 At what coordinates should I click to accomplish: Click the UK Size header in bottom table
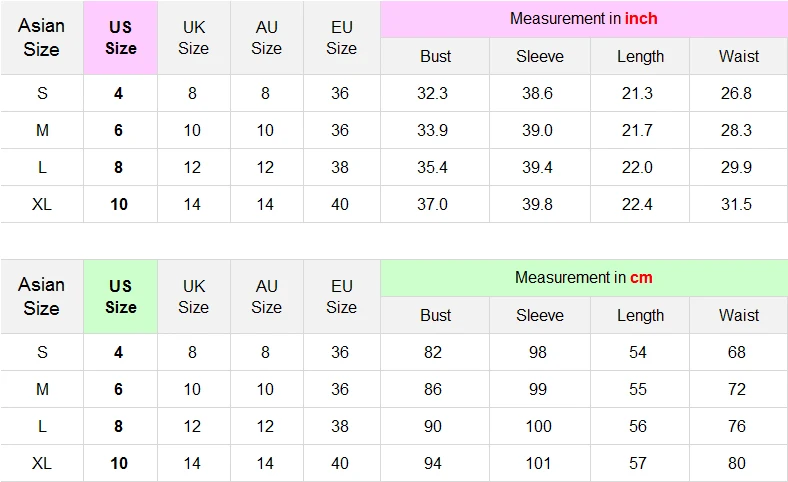(x=193, y=296)
